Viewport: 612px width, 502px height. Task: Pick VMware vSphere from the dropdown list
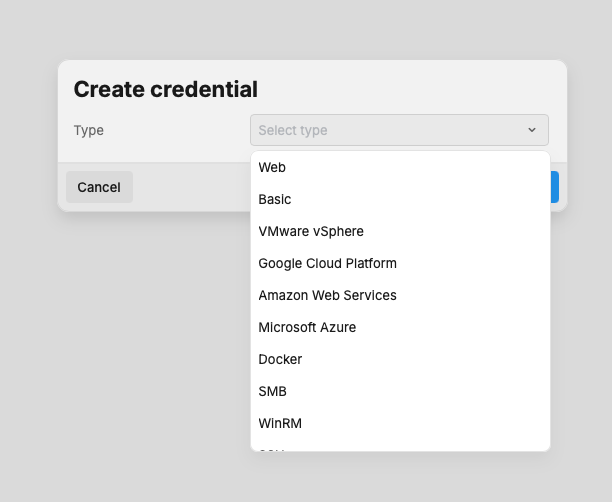click(311, 232)
